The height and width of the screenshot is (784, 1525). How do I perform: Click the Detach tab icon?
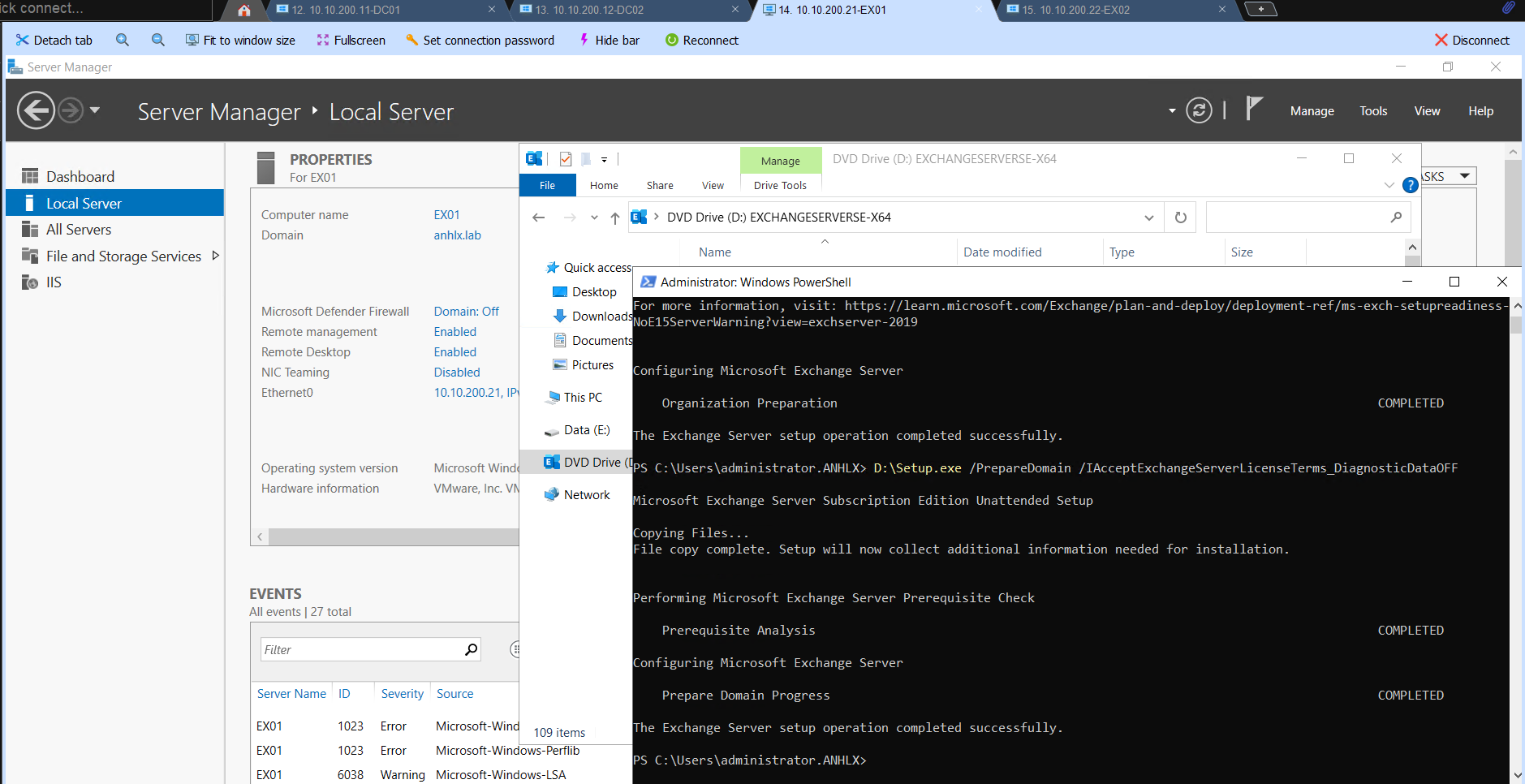[x=22, y=40]
